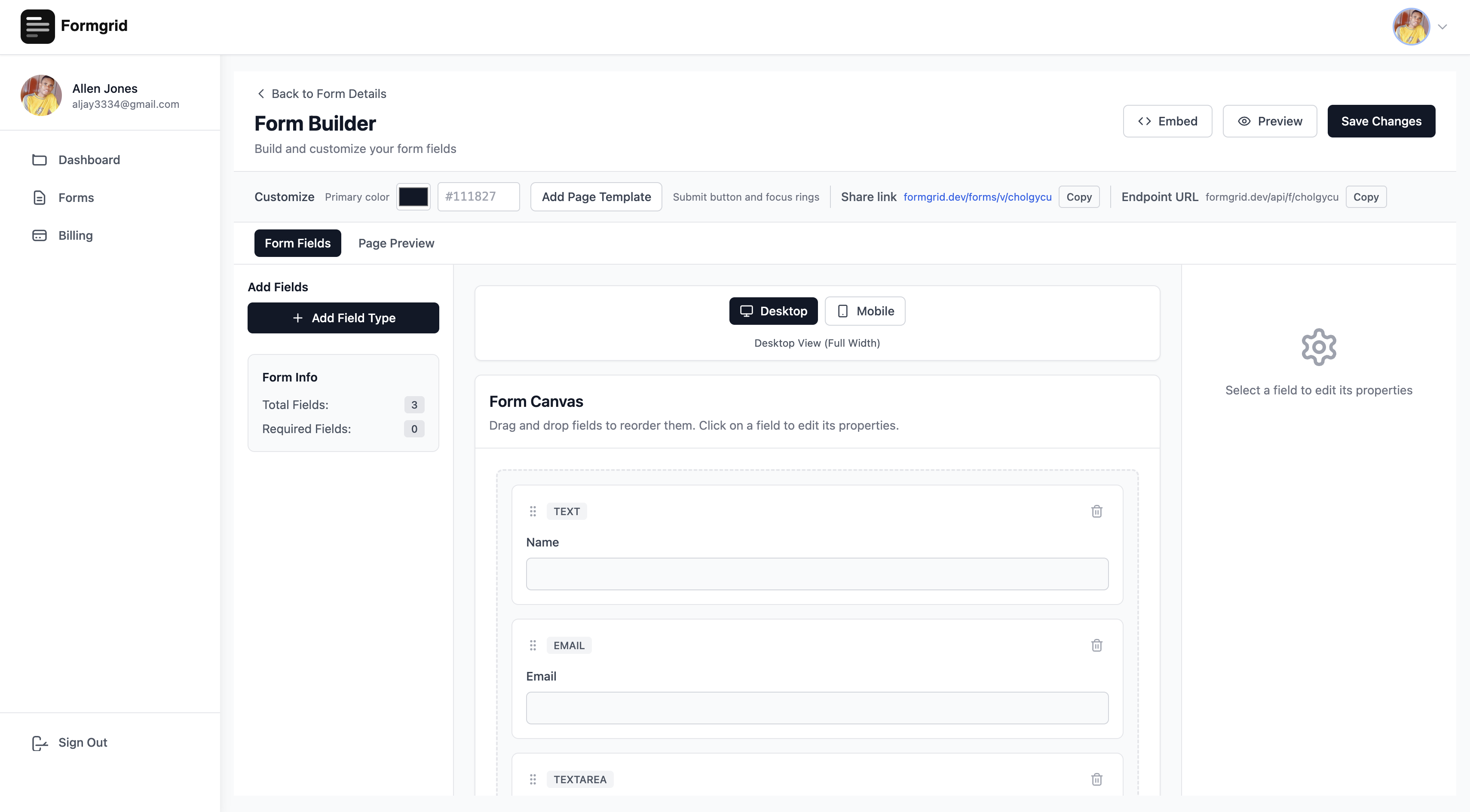Open the primary color swatch picker
Viewport: 1470px width, 812px height.
pos(413,197)
